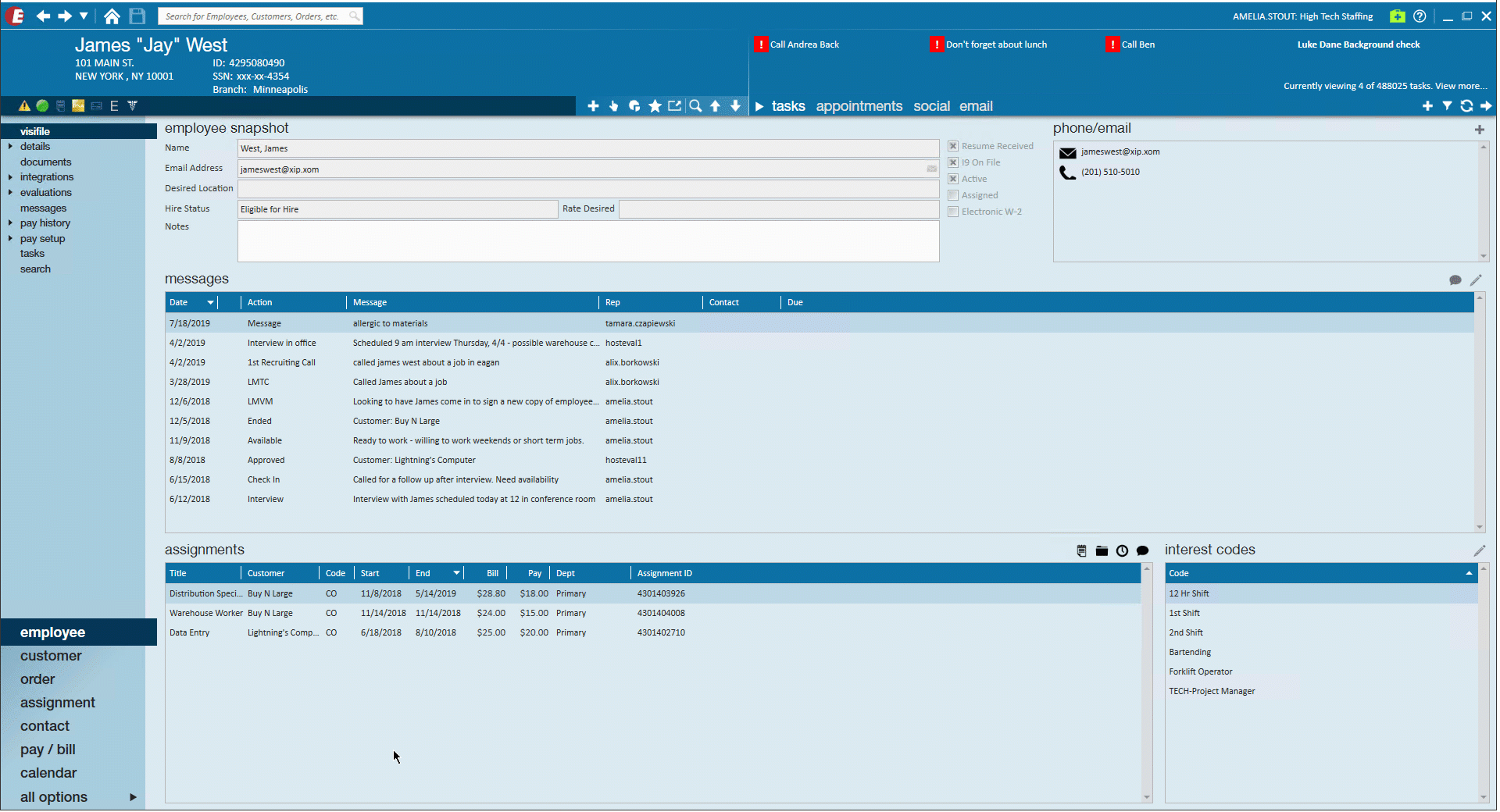Click the plus icon beside the hand pointer
This screenshot has width=1500, height=812.
593,105
